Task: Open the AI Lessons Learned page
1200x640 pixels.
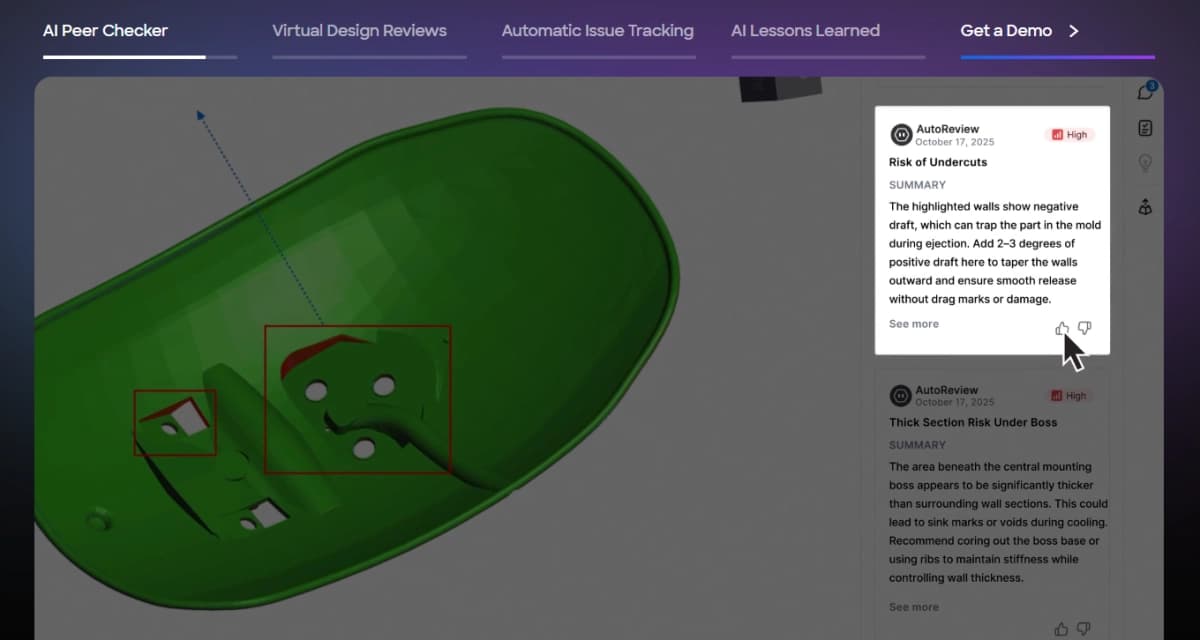Action: [x=806, y=30]
